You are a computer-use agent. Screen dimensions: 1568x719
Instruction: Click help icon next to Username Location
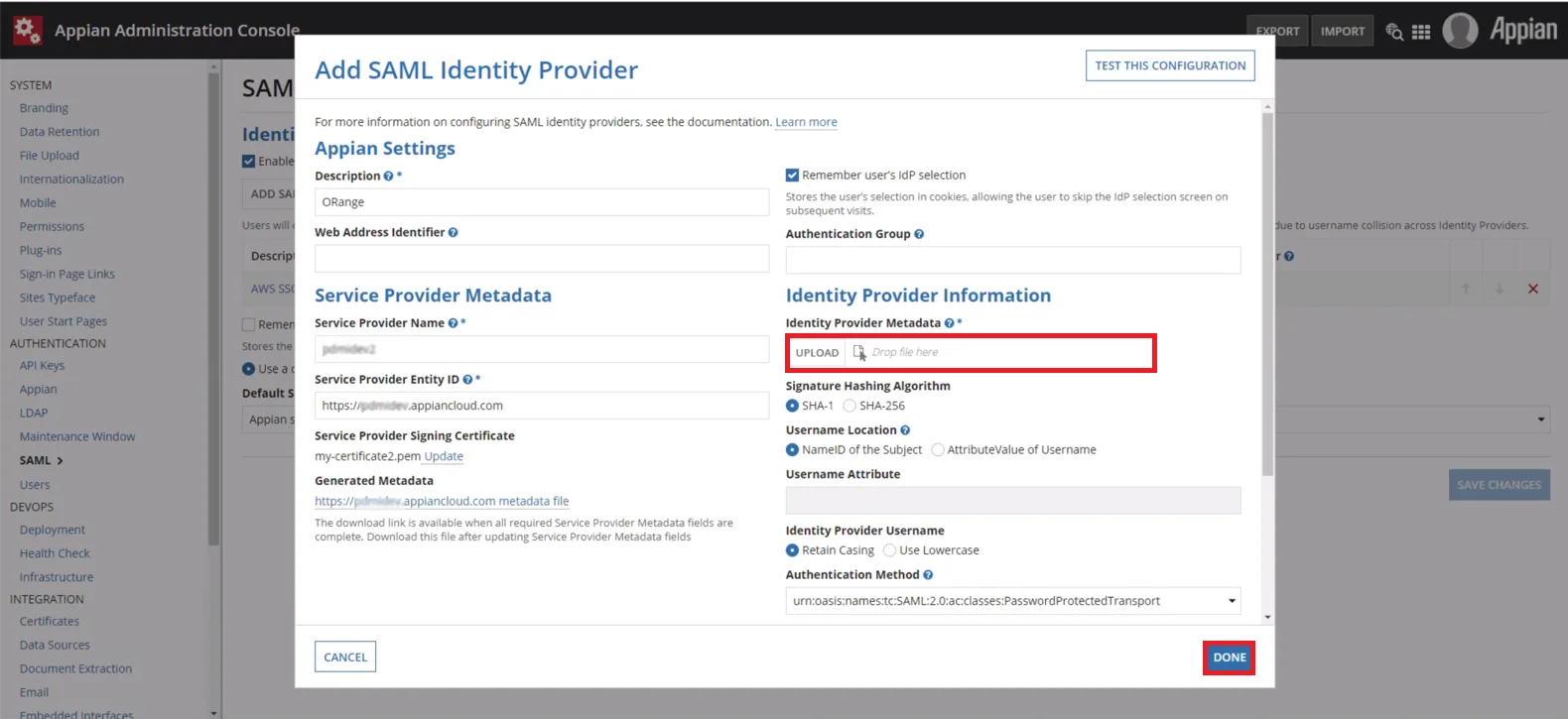905,430
